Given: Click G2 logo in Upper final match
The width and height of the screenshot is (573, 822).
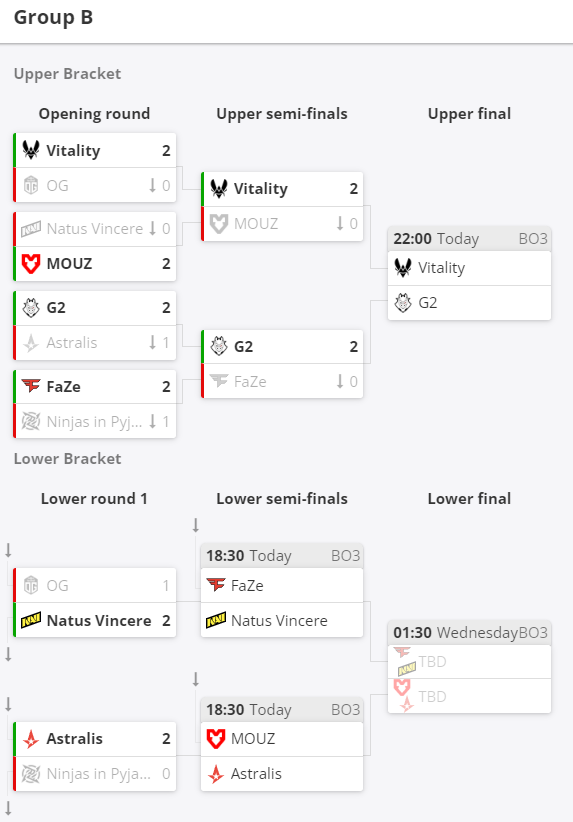Looking at the screenshot, I should tap(403, 303).
